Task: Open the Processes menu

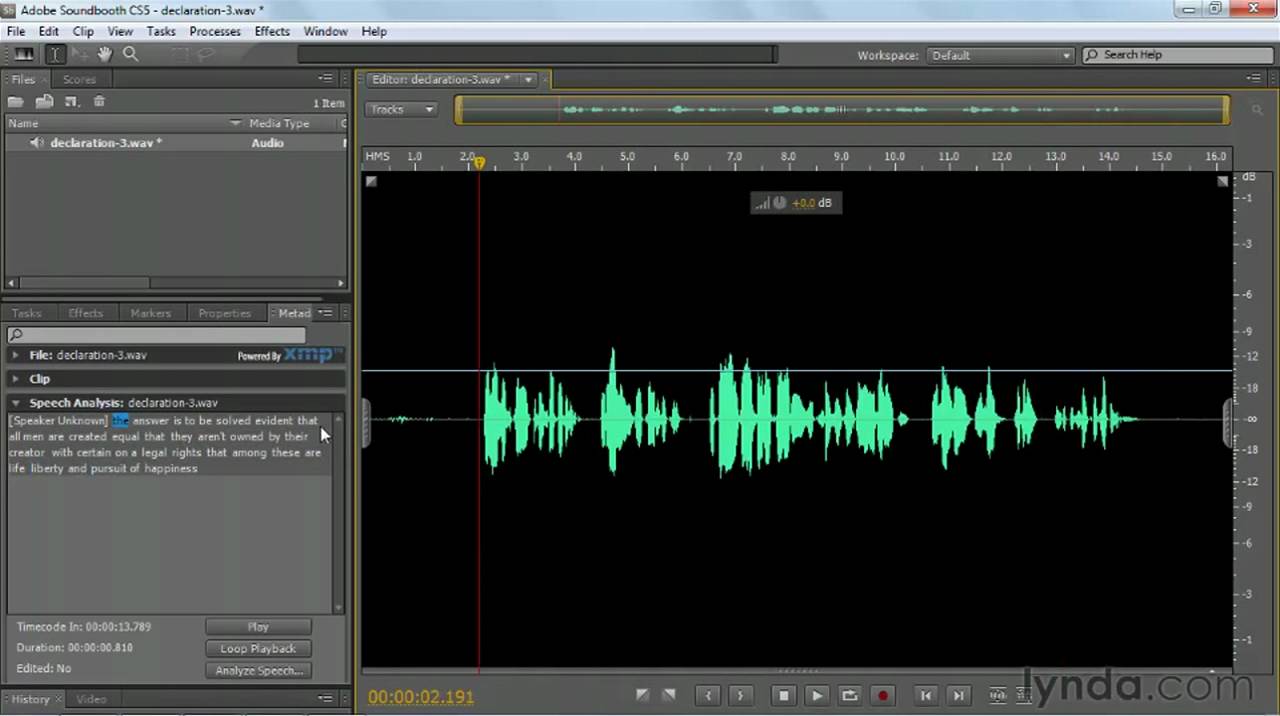Action: [215, 31]
